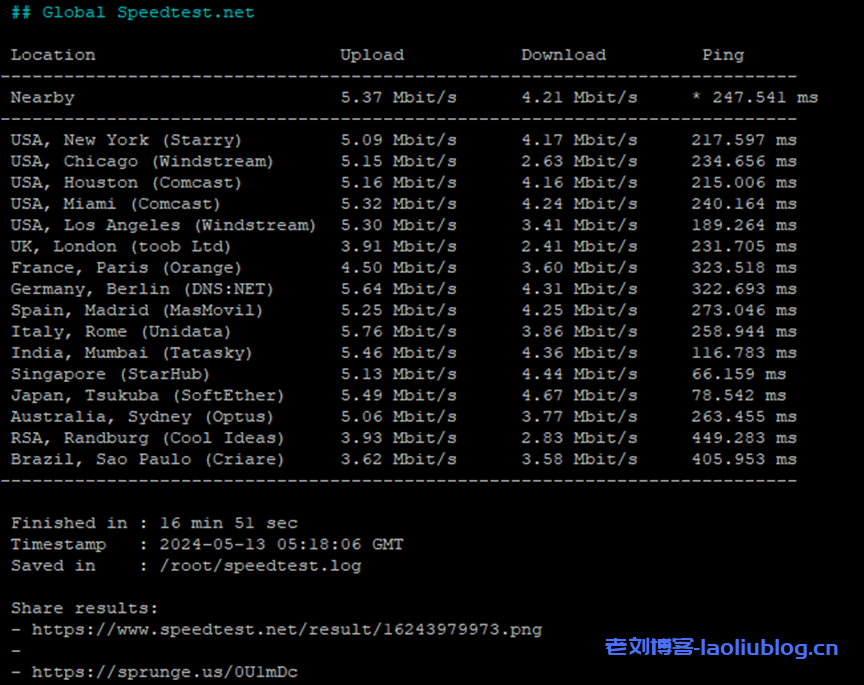
Task: Click the Location column header
Action: pos(53,55)
